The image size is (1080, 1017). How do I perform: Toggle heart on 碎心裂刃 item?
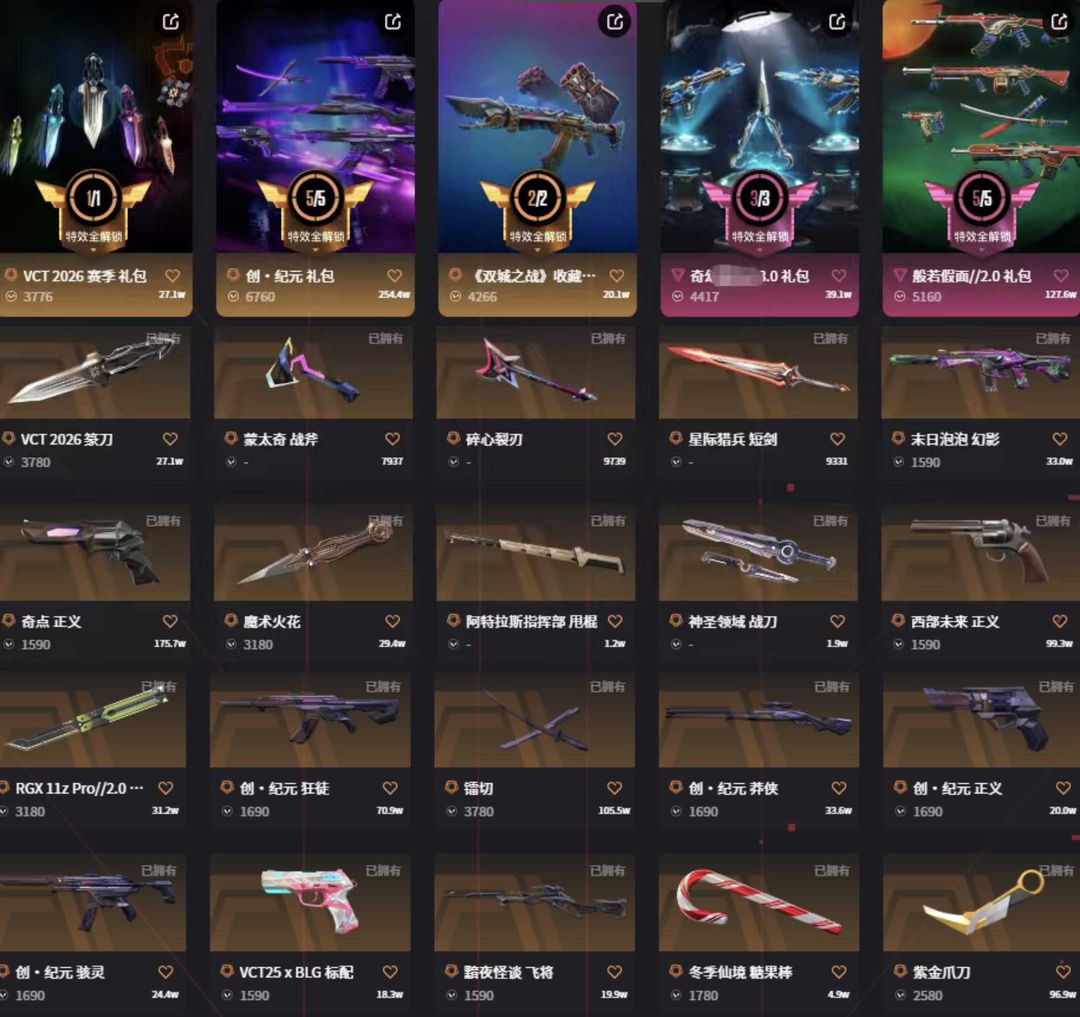tap(615, 439)
